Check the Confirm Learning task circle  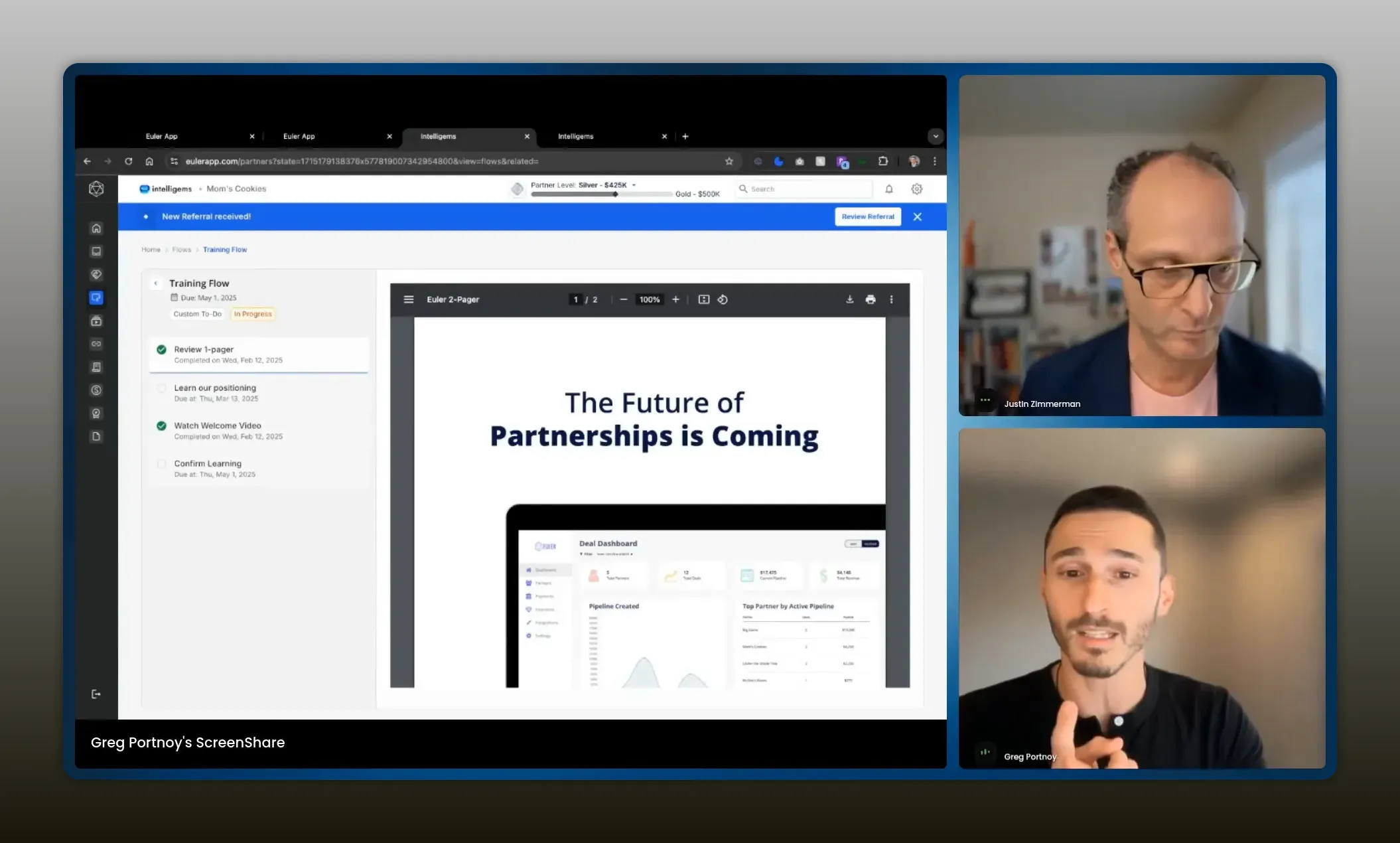[x=161, y=464]
